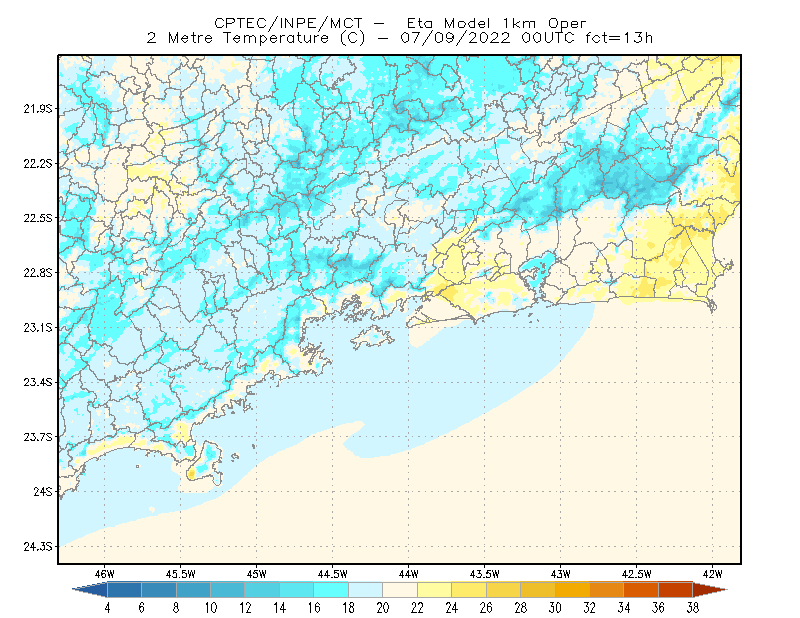Click the colorbar value label 20

coord(383,608)
